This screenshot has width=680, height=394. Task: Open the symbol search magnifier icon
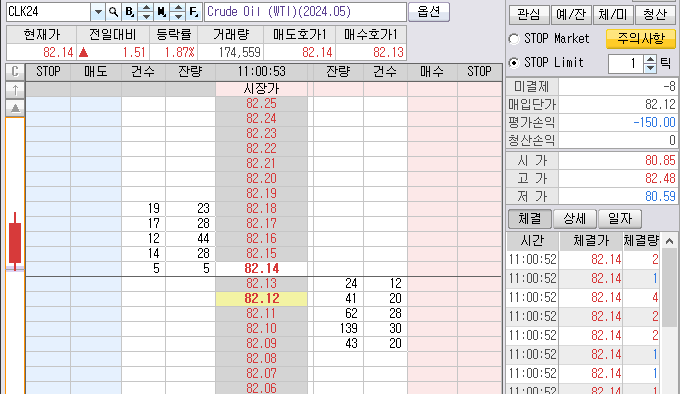(x=114, y=12)
